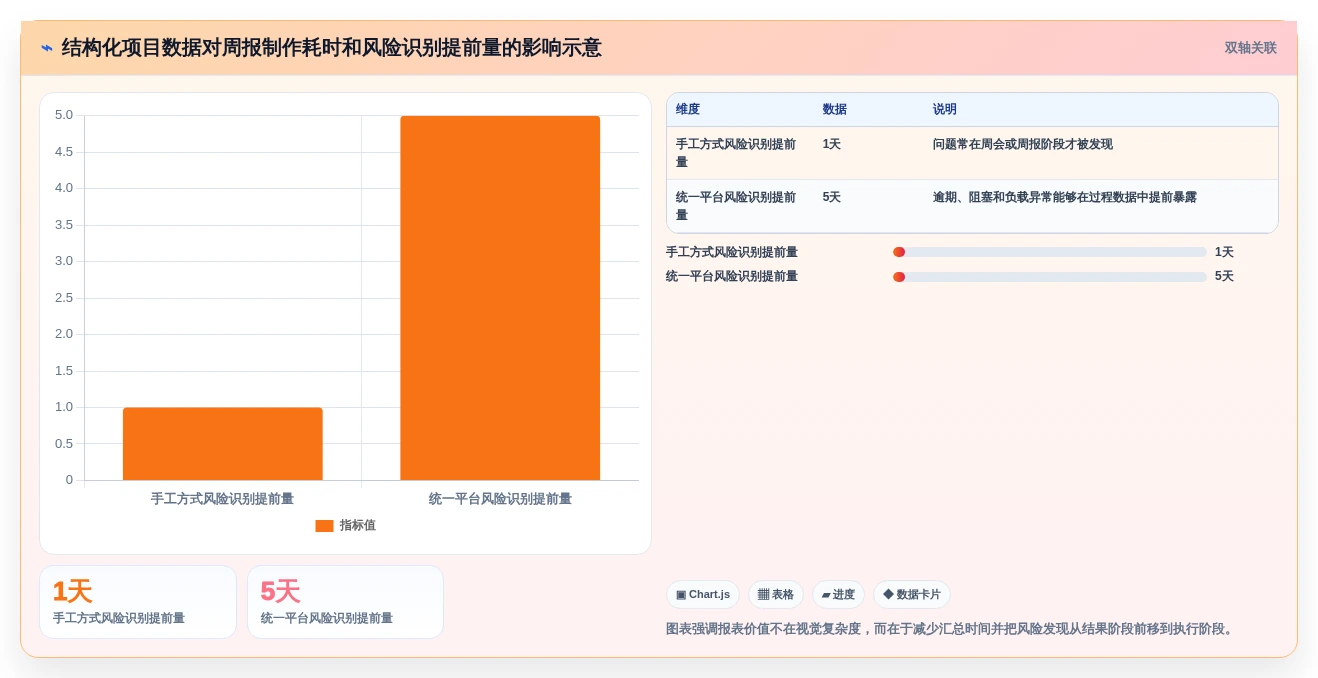This screenshot has width=1318, height=678.
Task: Click the 数据卡片 tag chip
Action: pos(912,595)
